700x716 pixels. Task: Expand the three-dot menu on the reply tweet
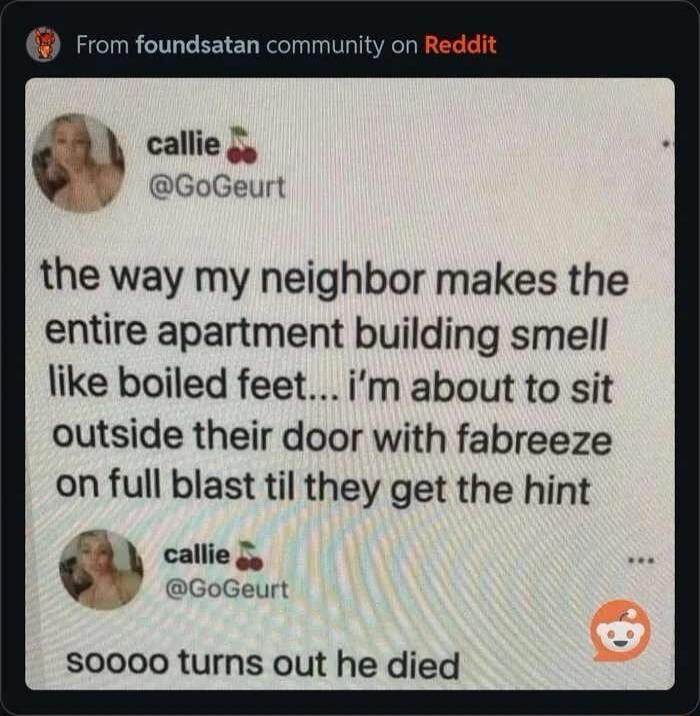(x=642, y=559)
